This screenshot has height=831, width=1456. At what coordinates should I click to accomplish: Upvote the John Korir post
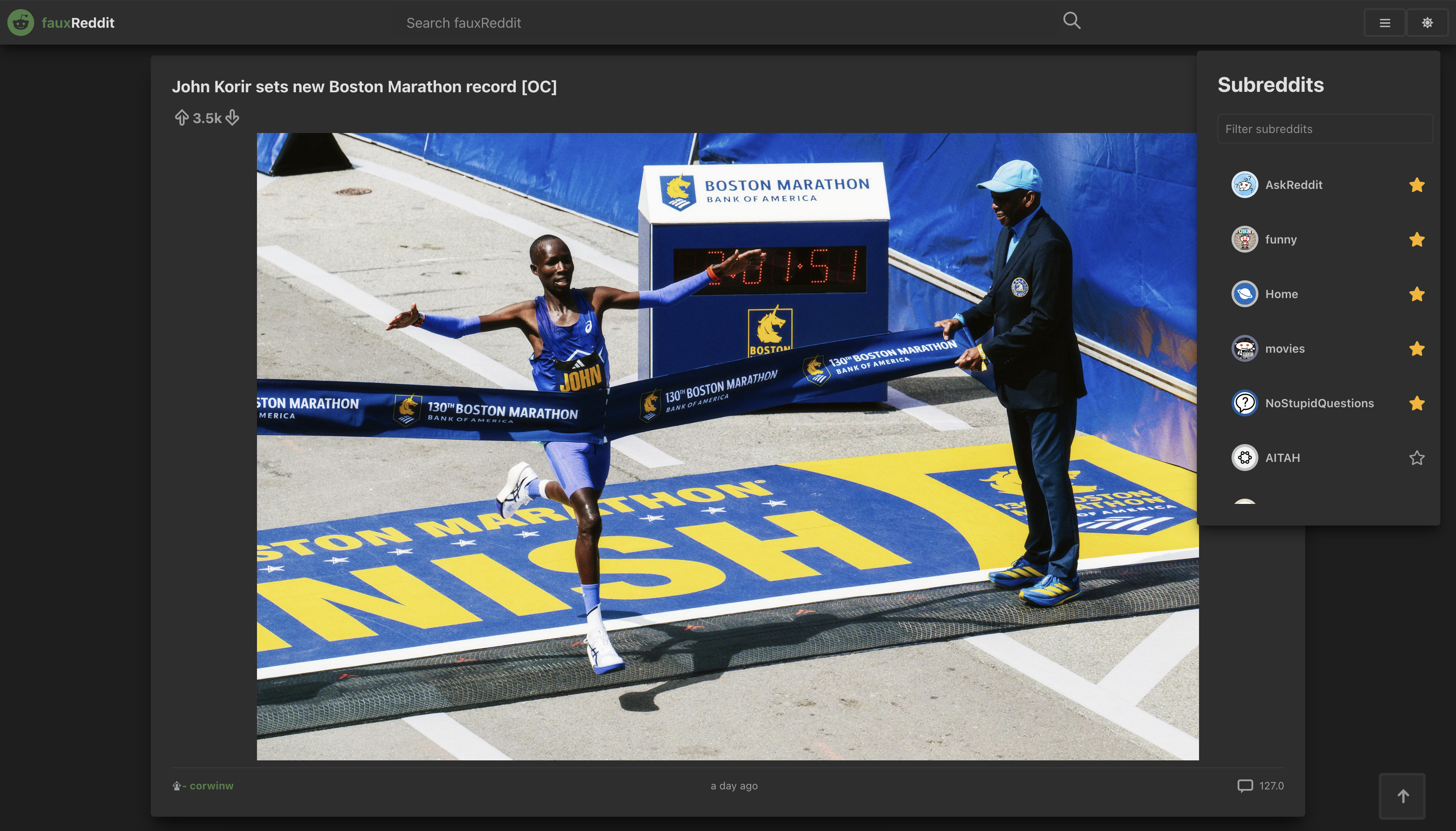click(181, 117)
